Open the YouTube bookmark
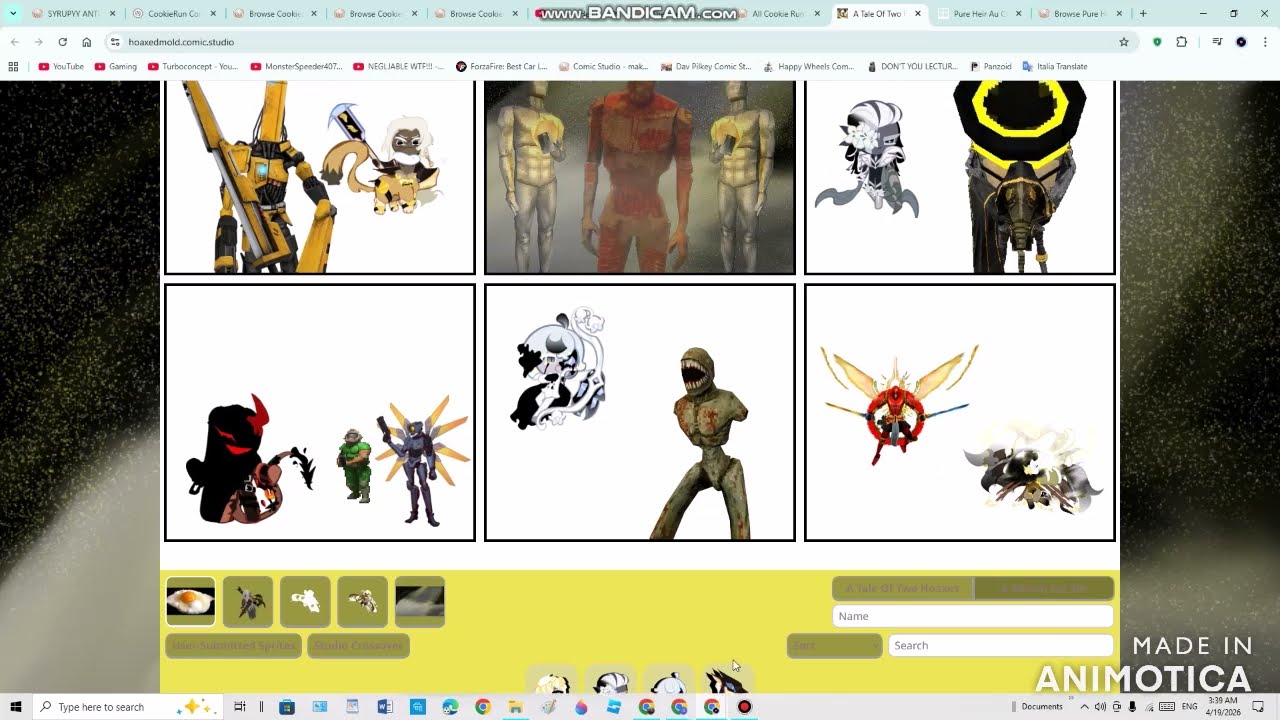 tap(61, 66)
